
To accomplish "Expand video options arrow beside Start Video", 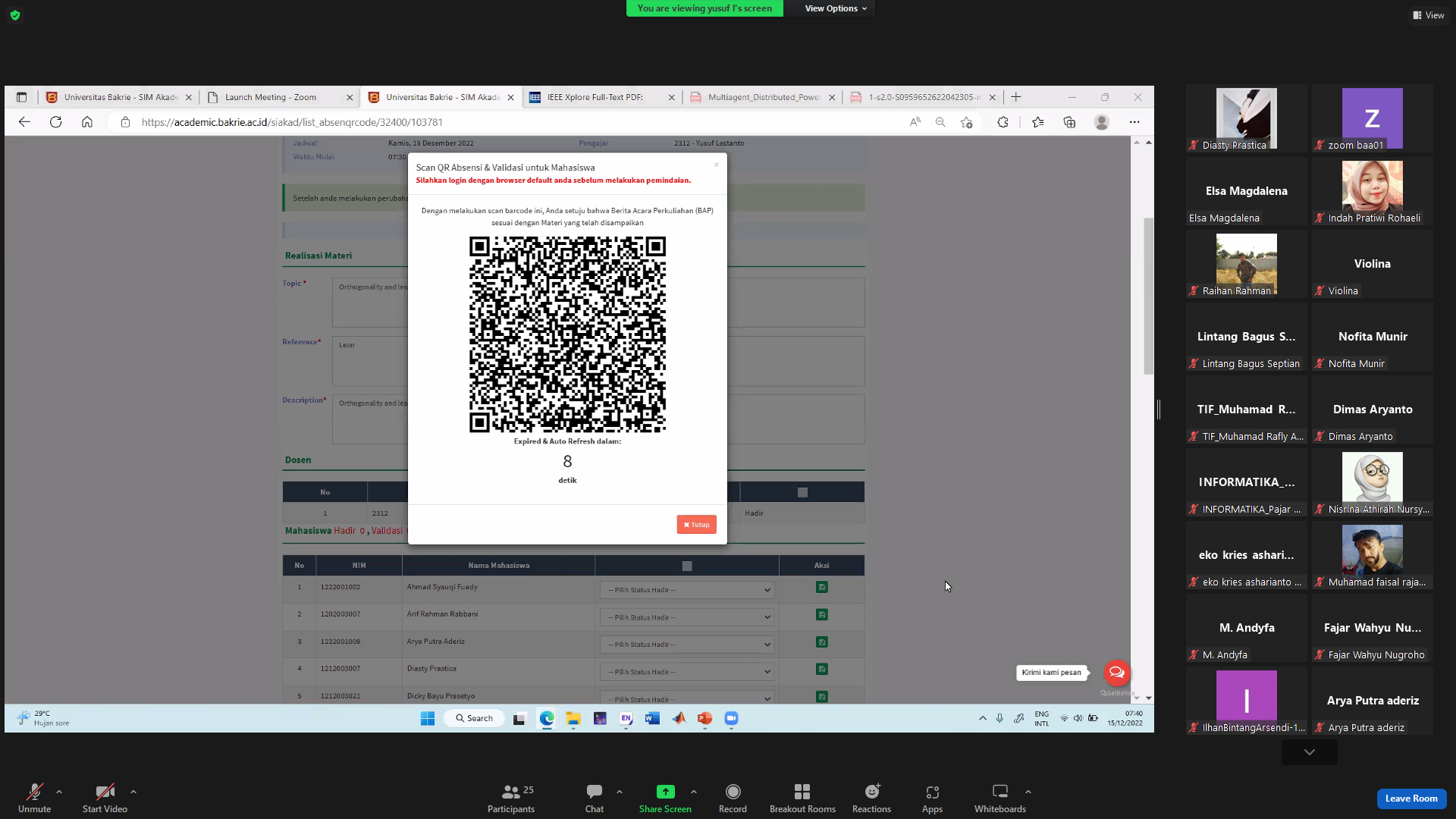I will (133, 792).
